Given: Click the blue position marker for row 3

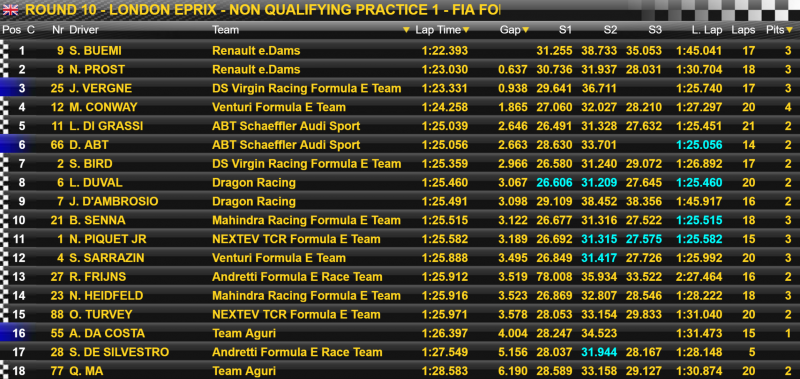Looking at the screenshot, I should click(x=15, y=88).
